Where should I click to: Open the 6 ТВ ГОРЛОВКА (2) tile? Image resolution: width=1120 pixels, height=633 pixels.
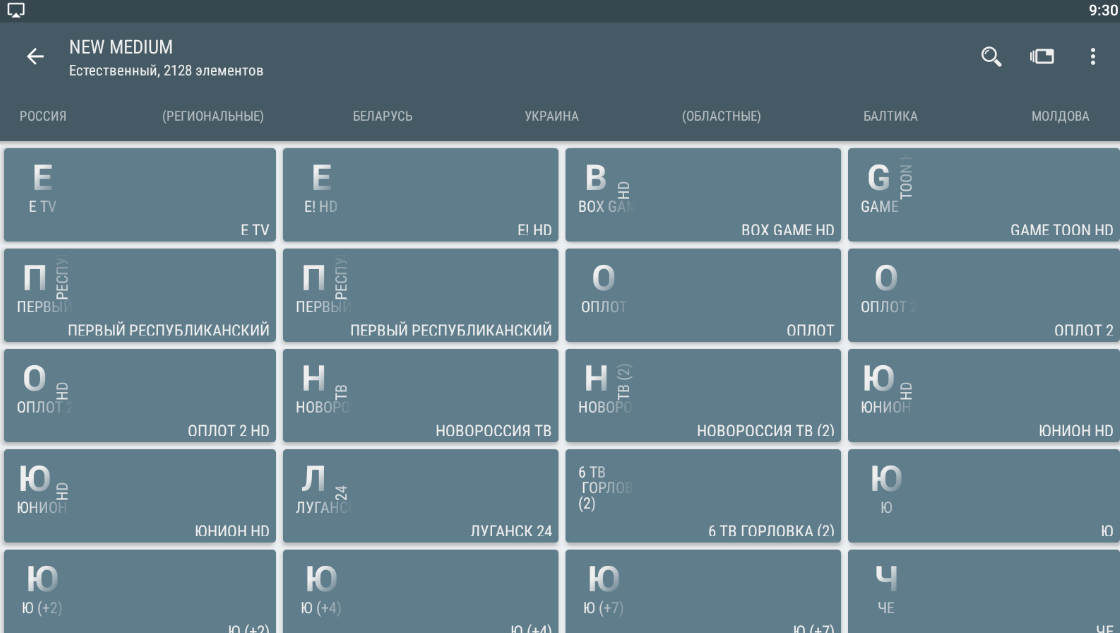[703, 496]
